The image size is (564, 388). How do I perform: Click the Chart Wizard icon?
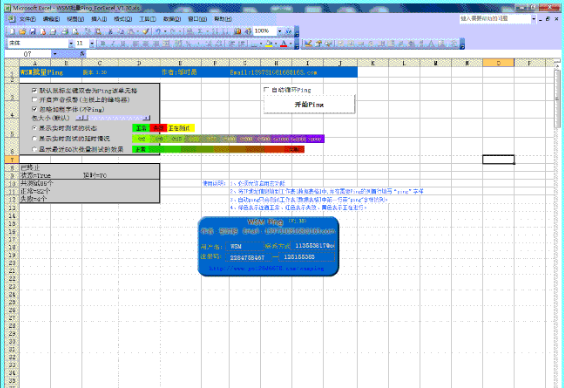click(237, 32)
